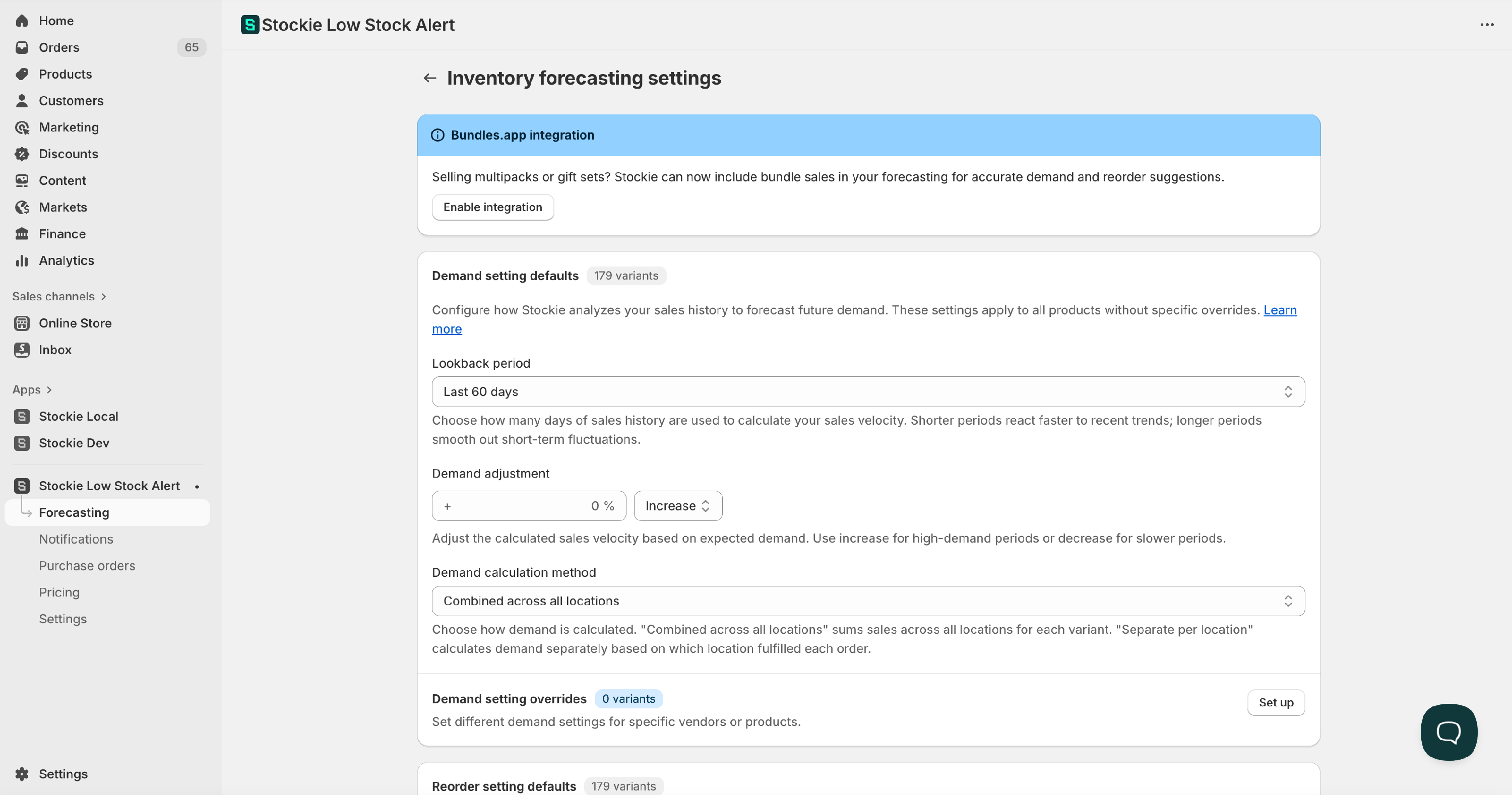This screenshot has width=1512, height=795.
Task: Click the info icon in Bundles.app banner
Action: 437,135
